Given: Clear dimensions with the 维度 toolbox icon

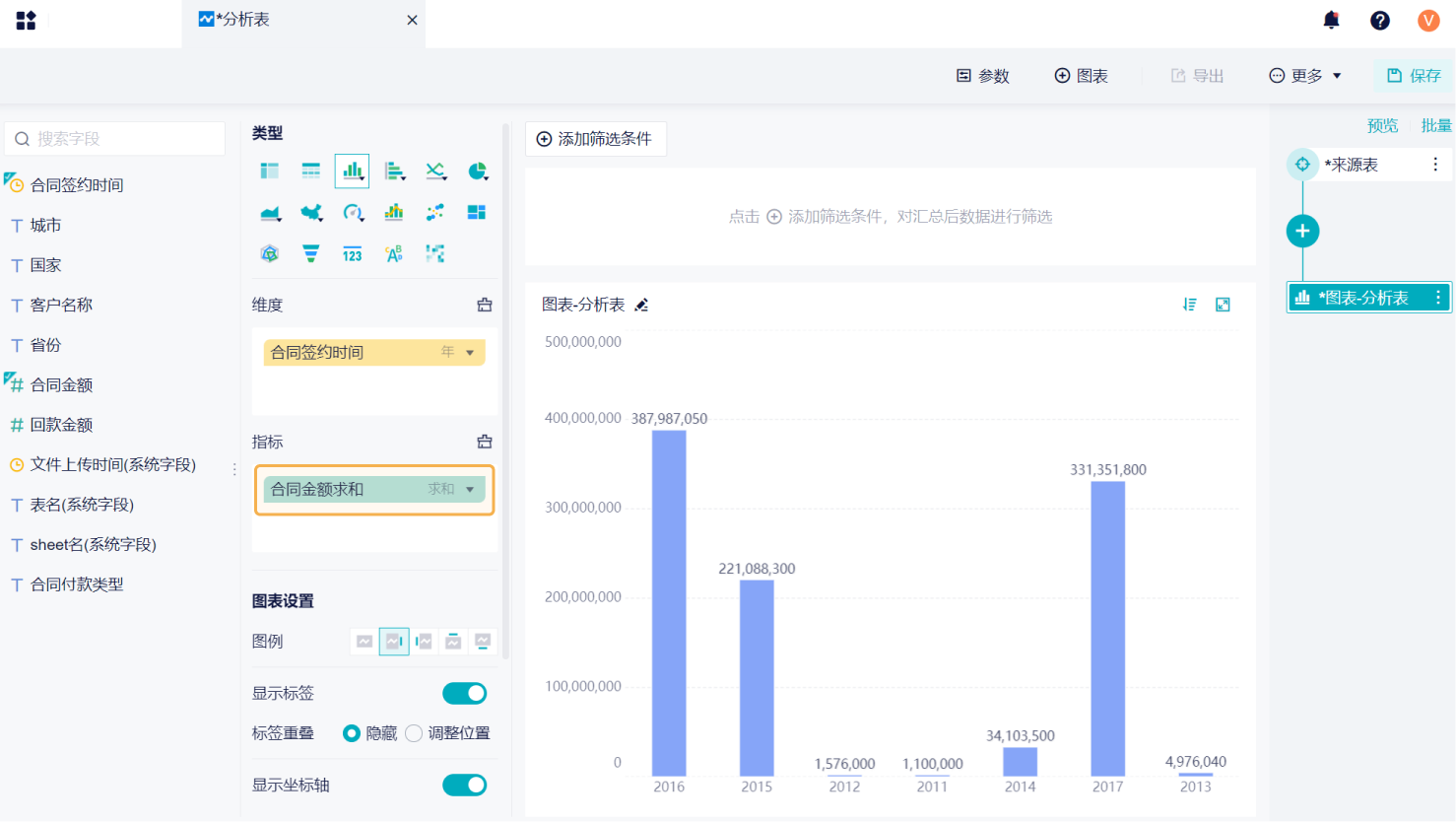Looking at the screenshot, I should point(485,306).
